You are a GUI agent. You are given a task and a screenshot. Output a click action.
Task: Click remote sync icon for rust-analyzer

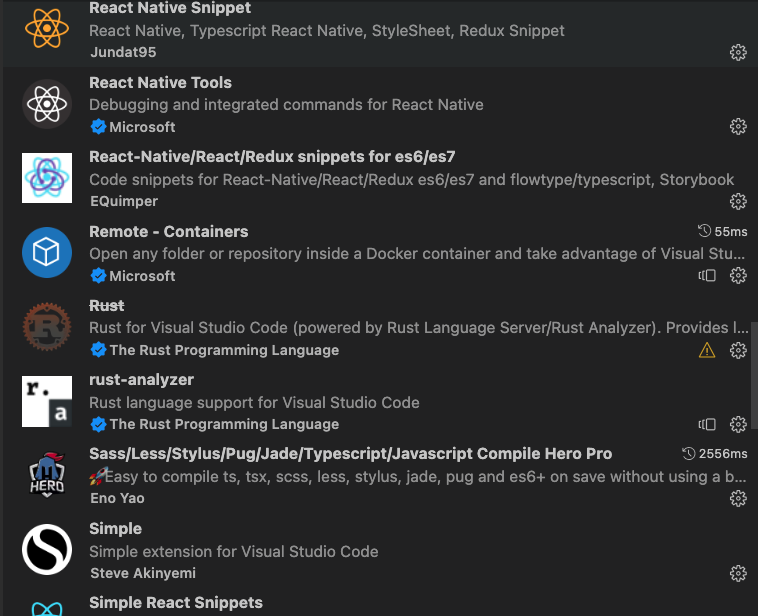point(707,425)
